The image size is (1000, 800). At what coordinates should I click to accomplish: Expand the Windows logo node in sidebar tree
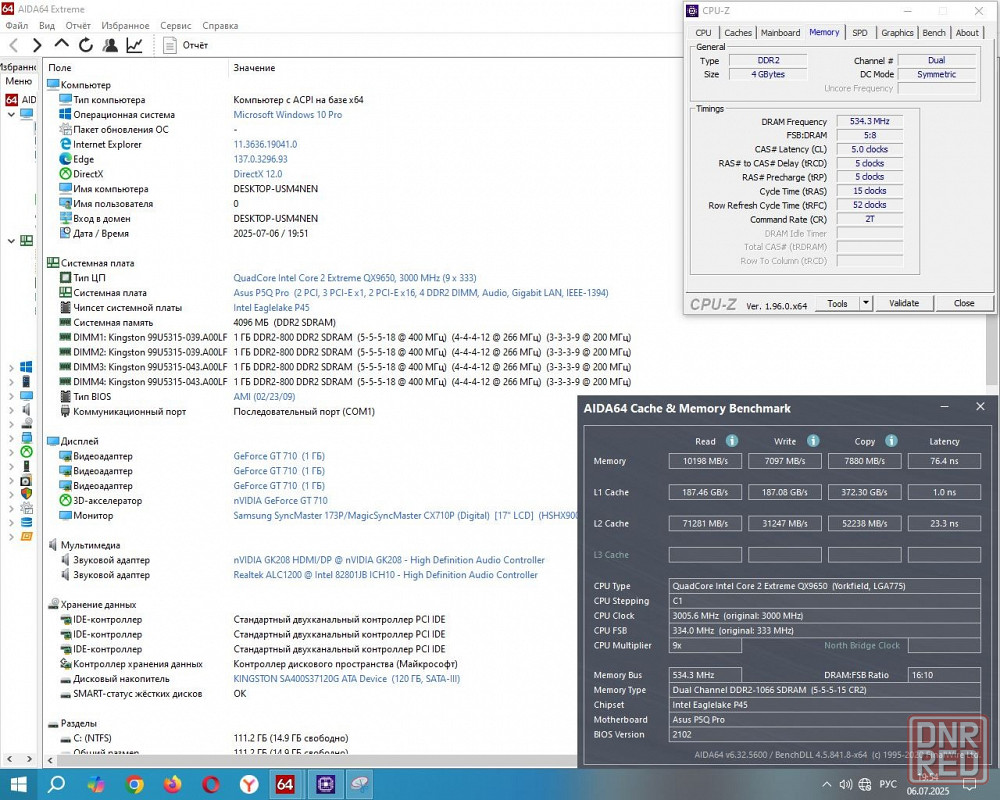click(x=11, y=367)
